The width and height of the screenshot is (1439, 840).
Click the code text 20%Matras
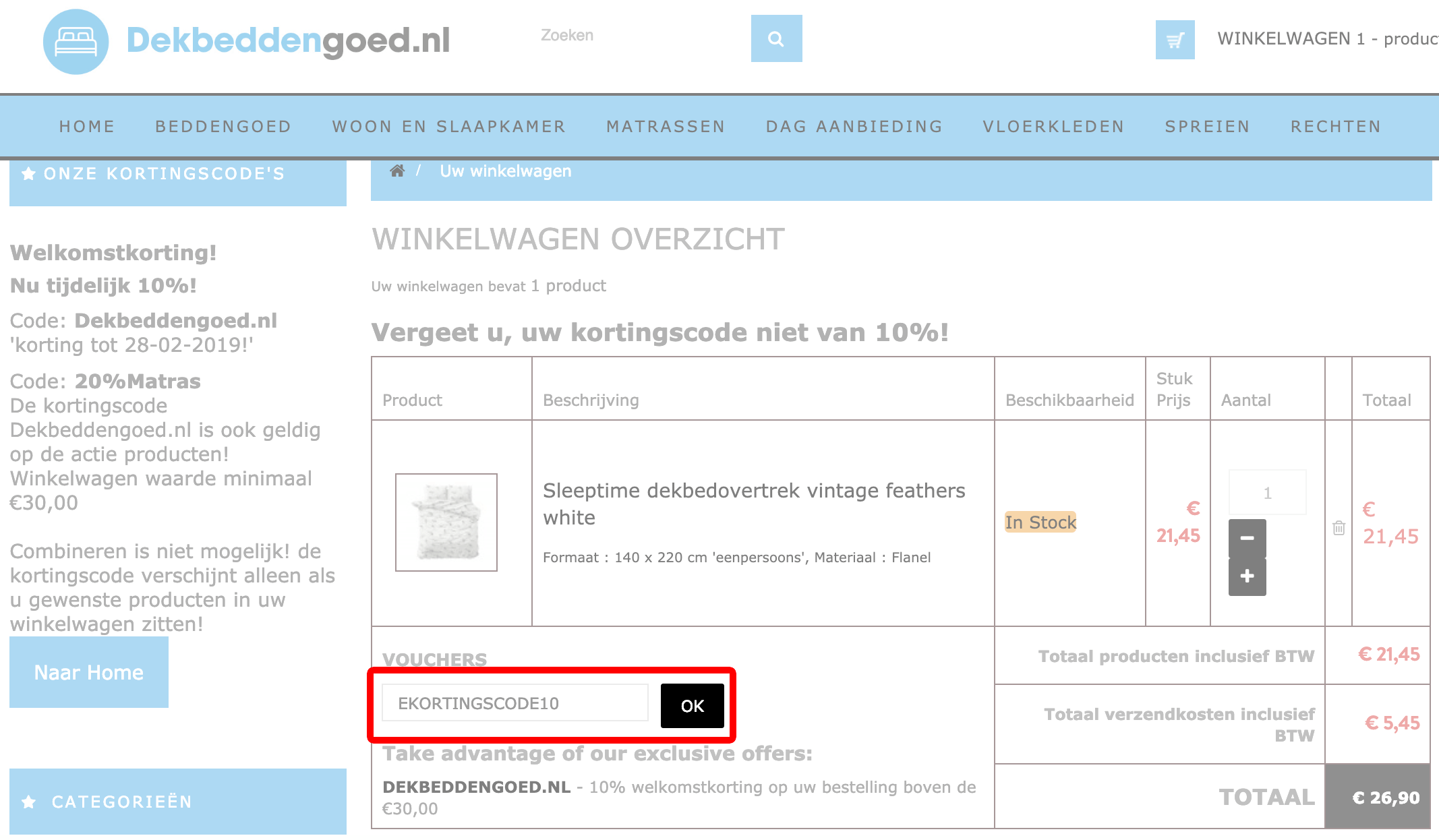[x=138, y=382]
